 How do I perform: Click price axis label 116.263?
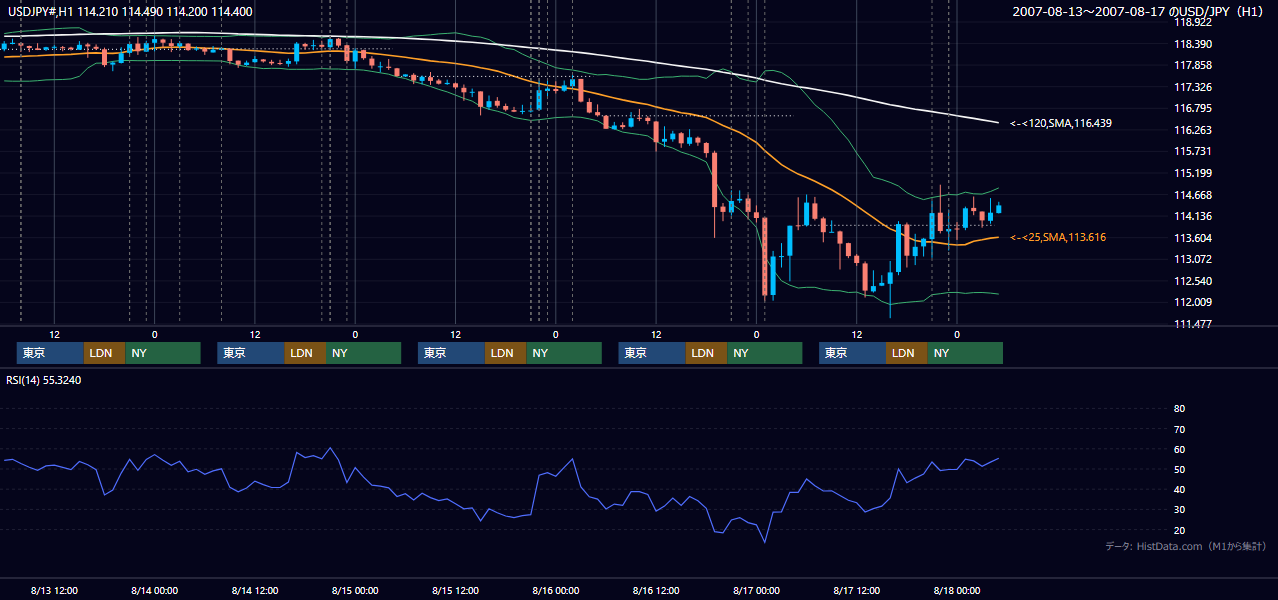(x=1193, y=130)
